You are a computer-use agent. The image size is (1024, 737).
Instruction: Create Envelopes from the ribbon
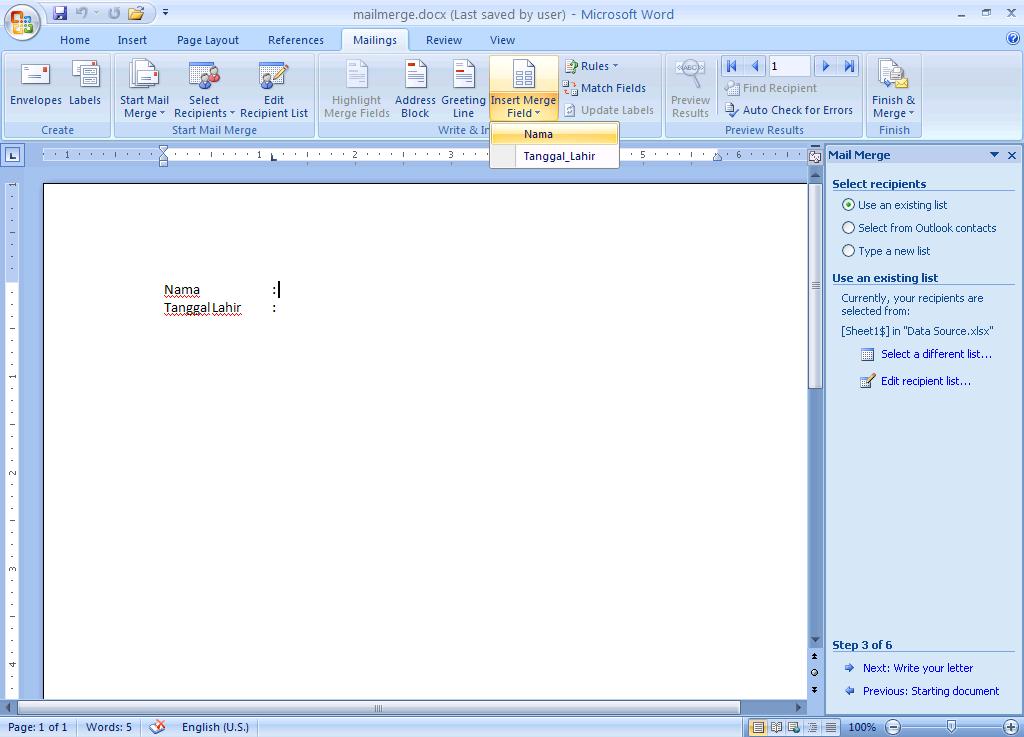coord(35,84)
